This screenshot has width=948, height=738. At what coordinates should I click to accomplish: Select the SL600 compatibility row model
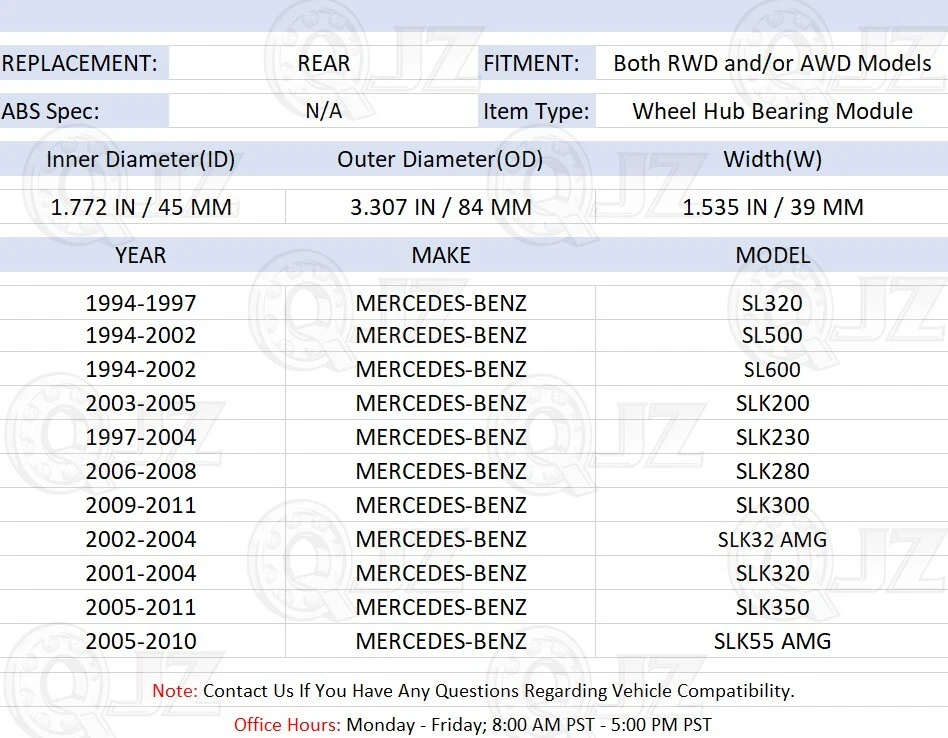pos(772,369)
